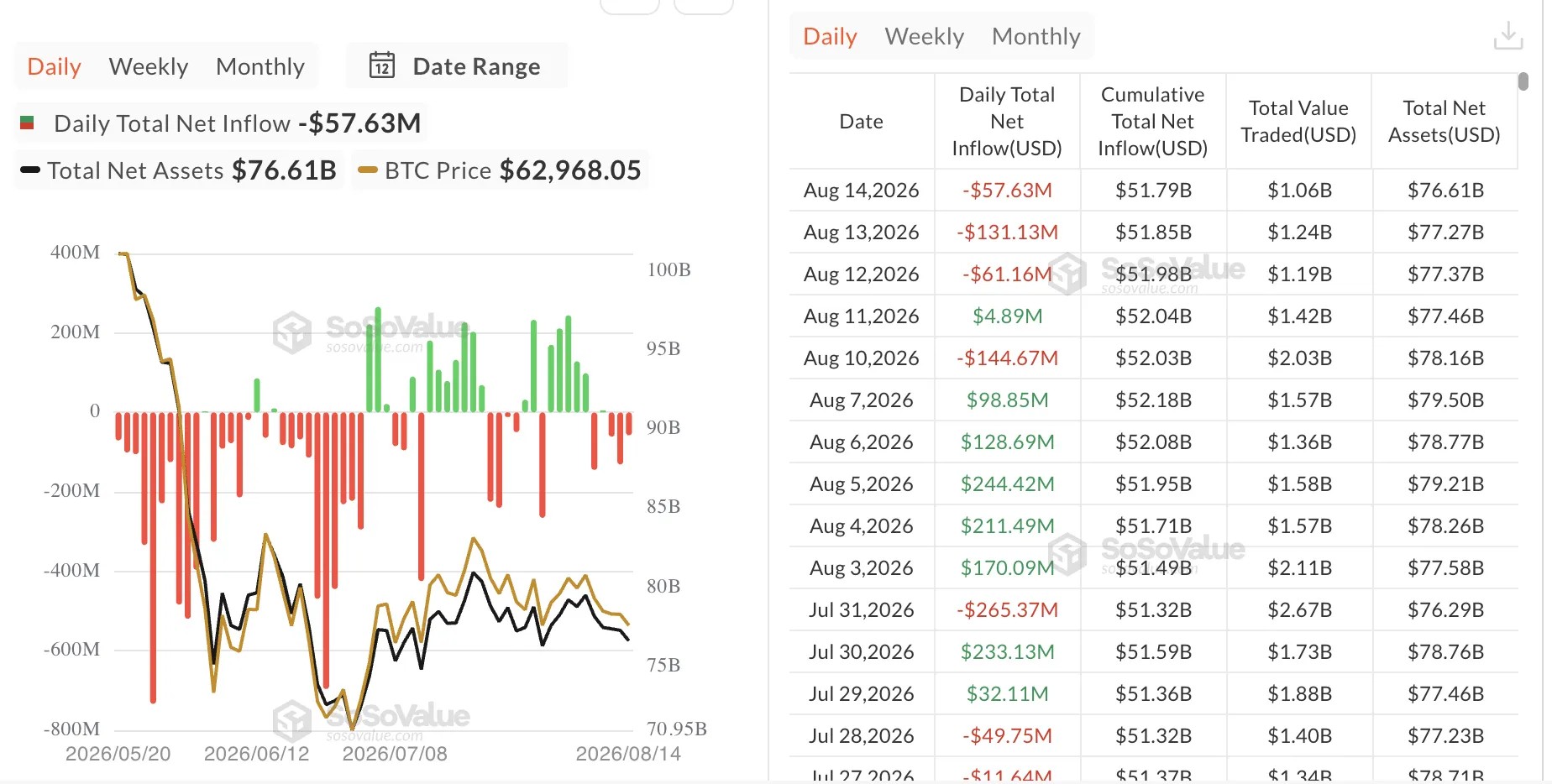Open the Date Range calendar icon
The image size is (1552, 784).
pyautogui.click(x=382, y=65)
